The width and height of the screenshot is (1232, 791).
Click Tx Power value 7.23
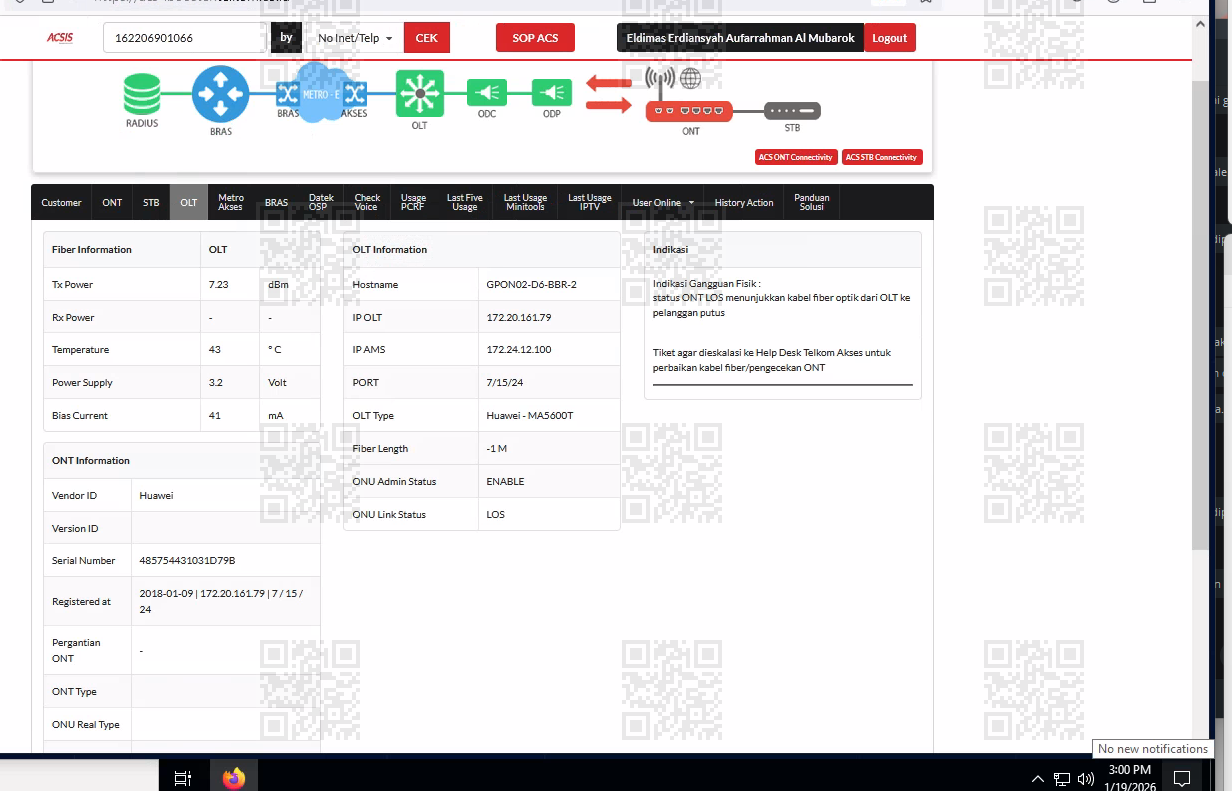pyautogui.click(x=218, y=285)
